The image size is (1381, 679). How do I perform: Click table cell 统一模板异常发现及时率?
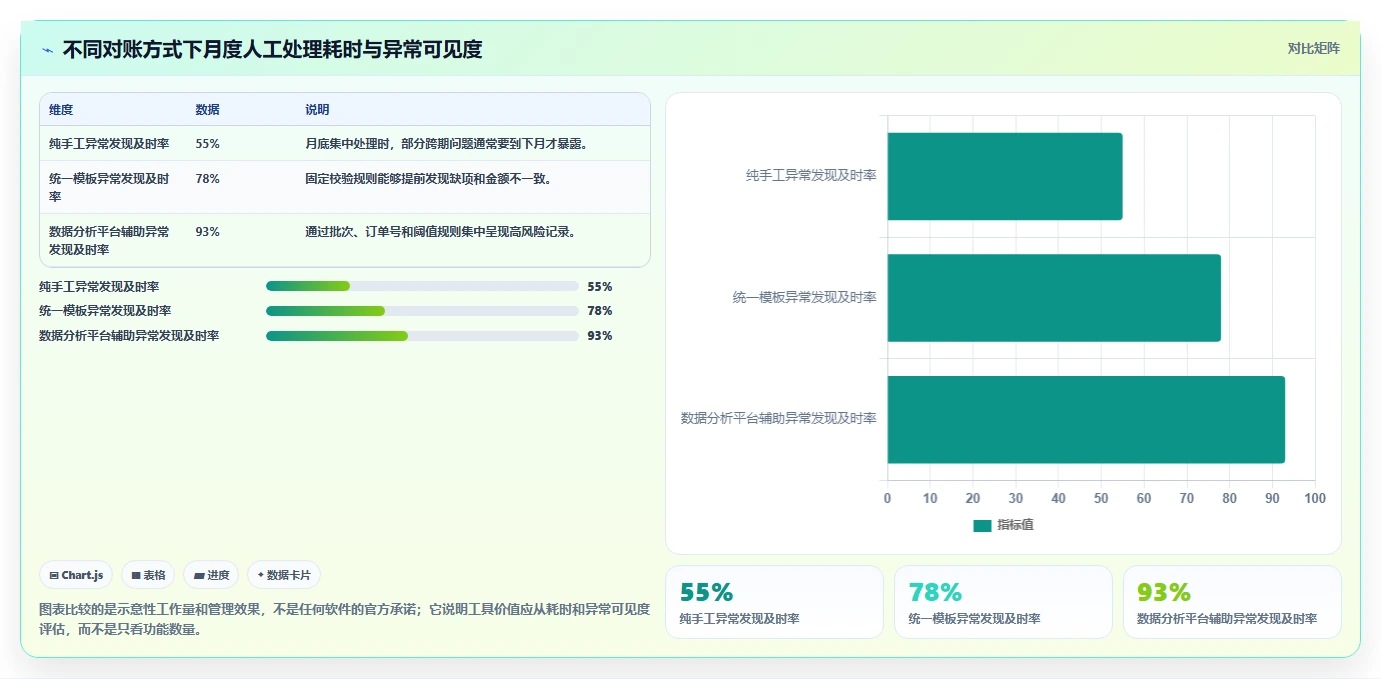109,188
